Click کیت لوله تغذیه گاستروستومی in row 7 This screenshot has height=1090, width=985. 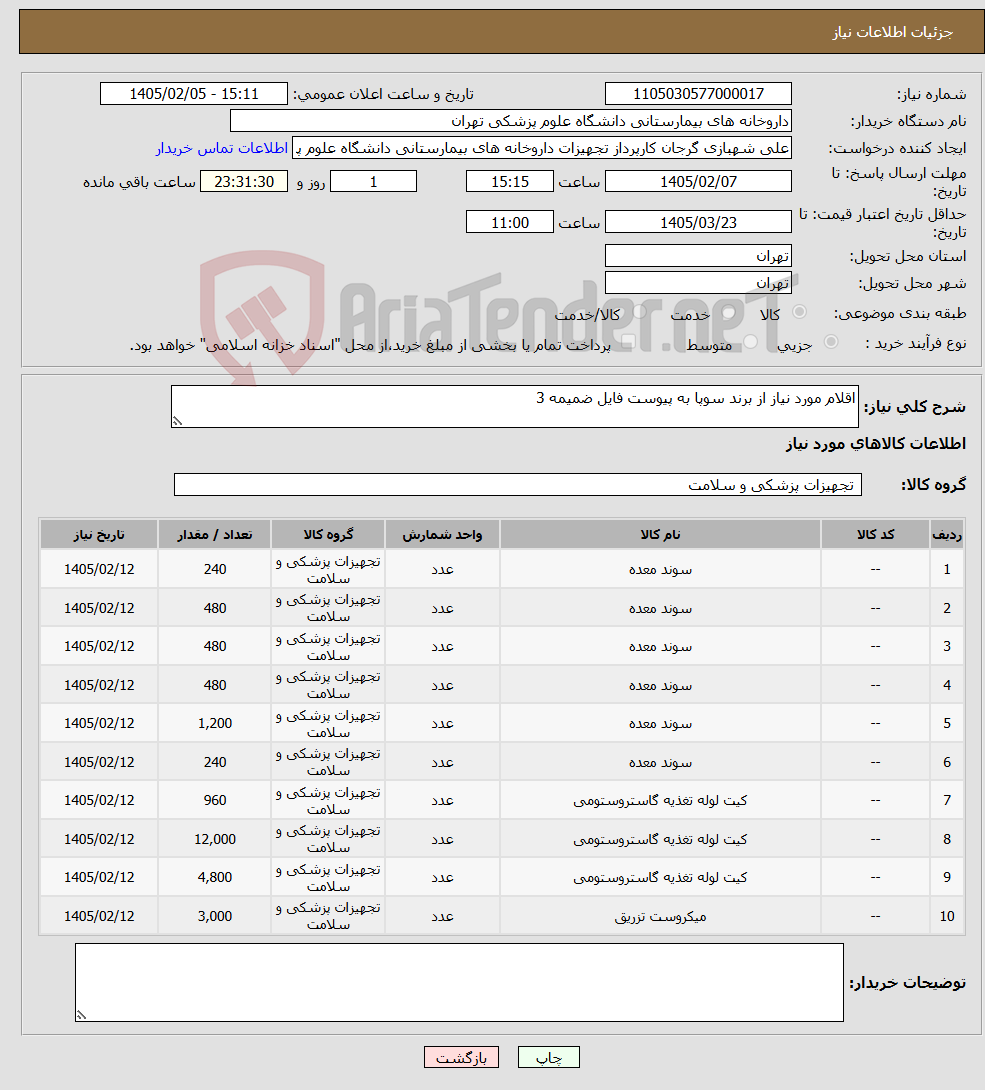(x=660, y=801)
